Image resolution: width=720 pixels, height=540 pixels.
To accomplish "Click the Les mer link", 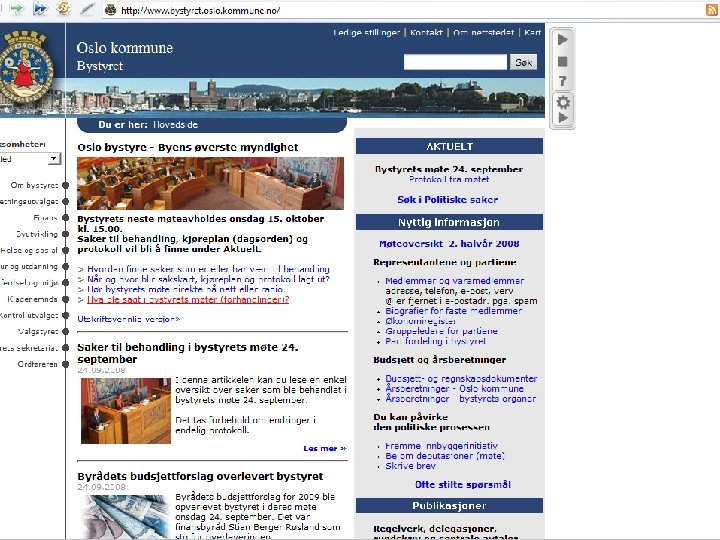I will point(325,448).
